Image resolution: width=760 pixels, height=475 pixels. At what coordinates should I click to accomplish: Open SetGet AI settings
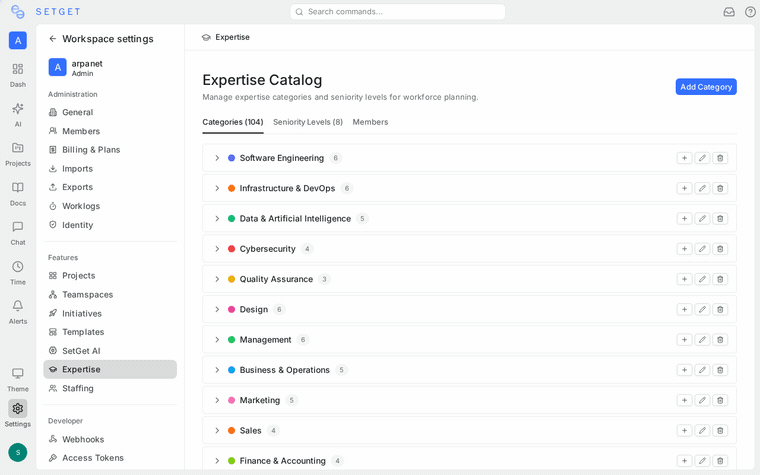tap(110, 351)
